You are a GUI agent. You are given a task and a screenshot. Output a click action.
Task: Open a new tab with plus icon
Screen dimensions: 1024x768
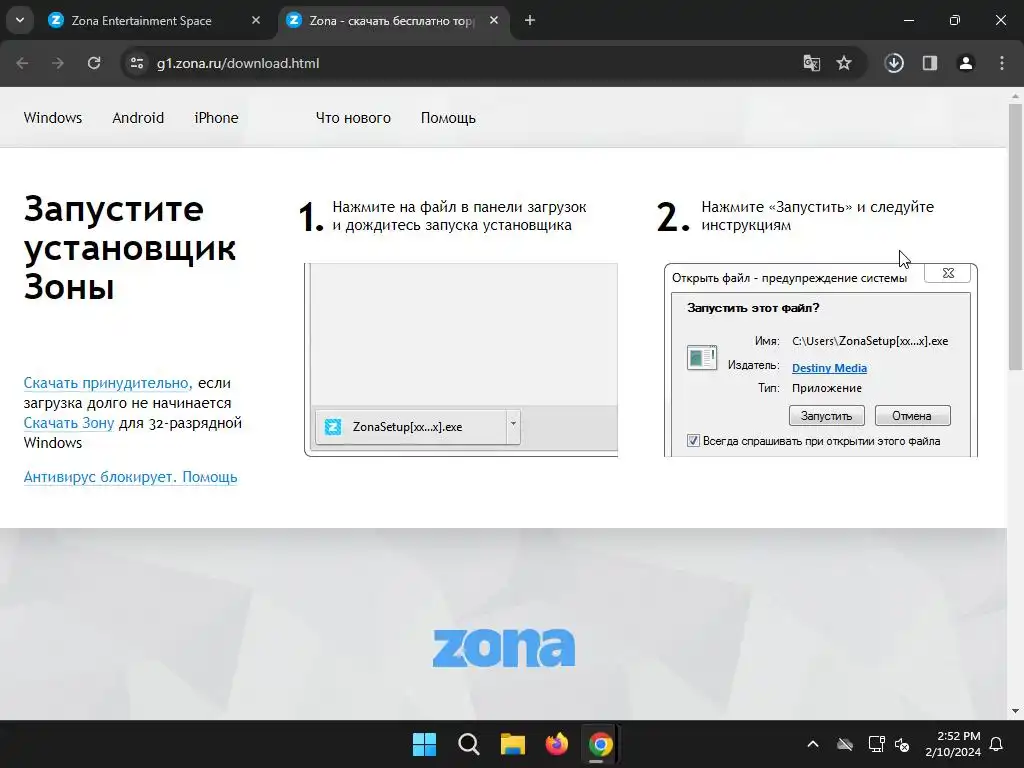pyautogui.click(x=530, y=21)
